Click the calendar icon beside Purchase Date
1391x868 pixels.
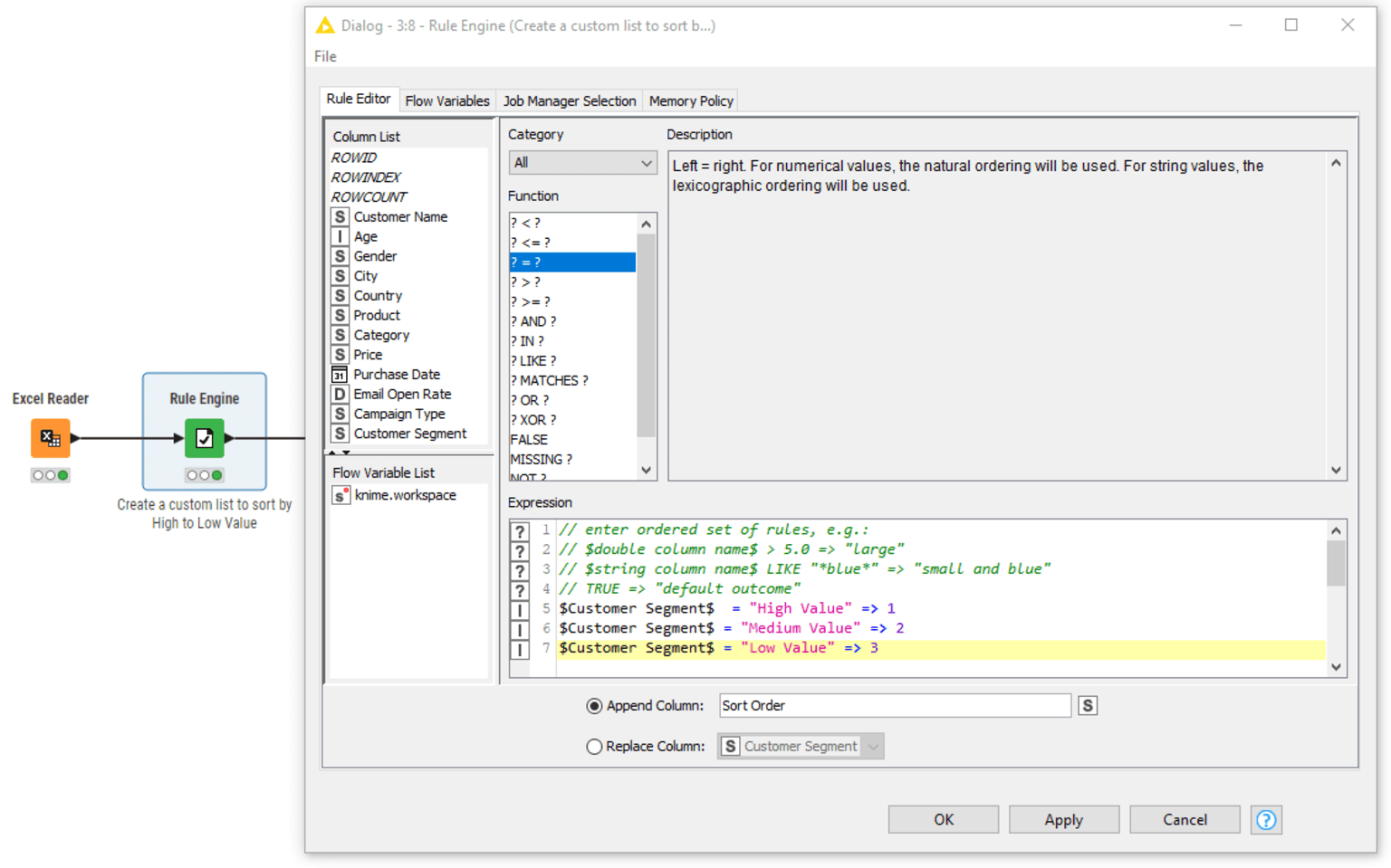click(x=340, y=375)
